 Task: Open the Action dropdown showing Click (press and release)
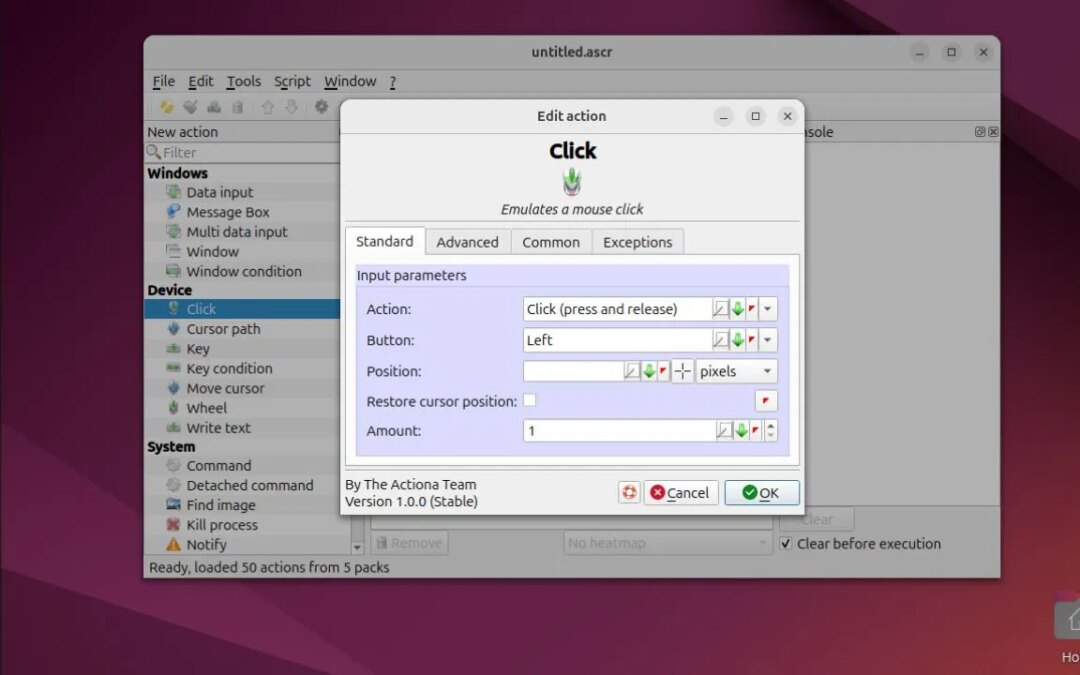(x=767, y=309)
